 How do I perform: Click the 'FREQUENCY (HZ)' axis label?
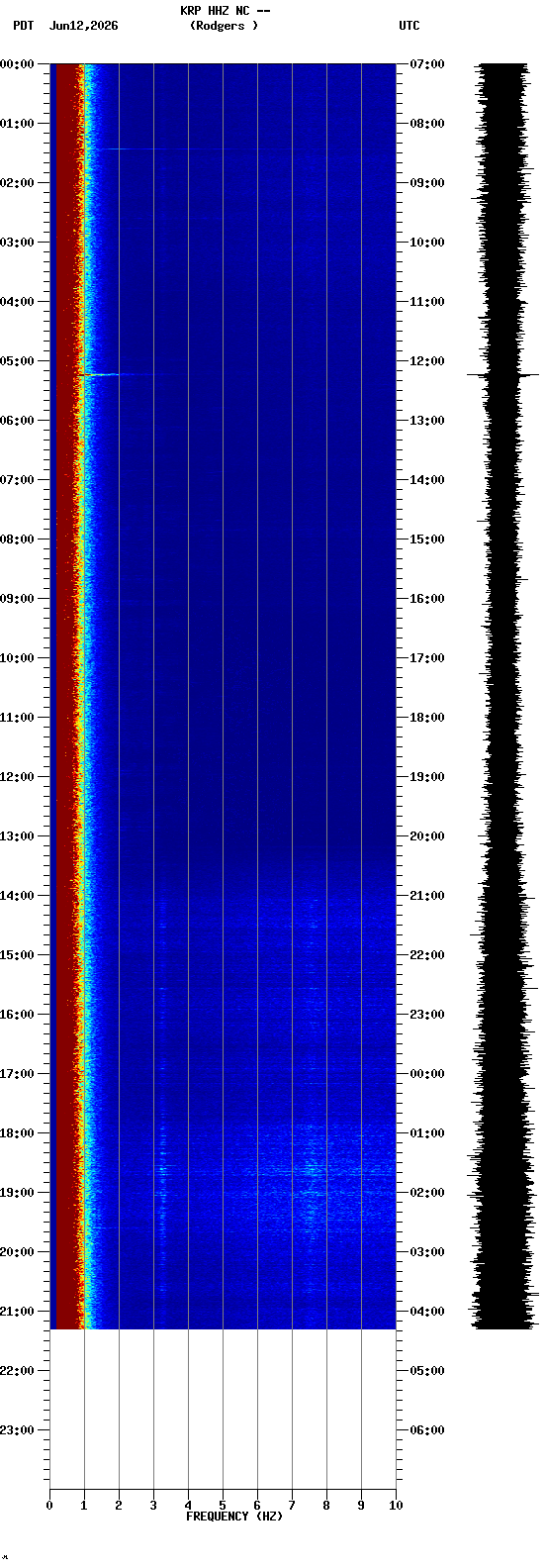pyautogui.click(x=234, y=1517)
